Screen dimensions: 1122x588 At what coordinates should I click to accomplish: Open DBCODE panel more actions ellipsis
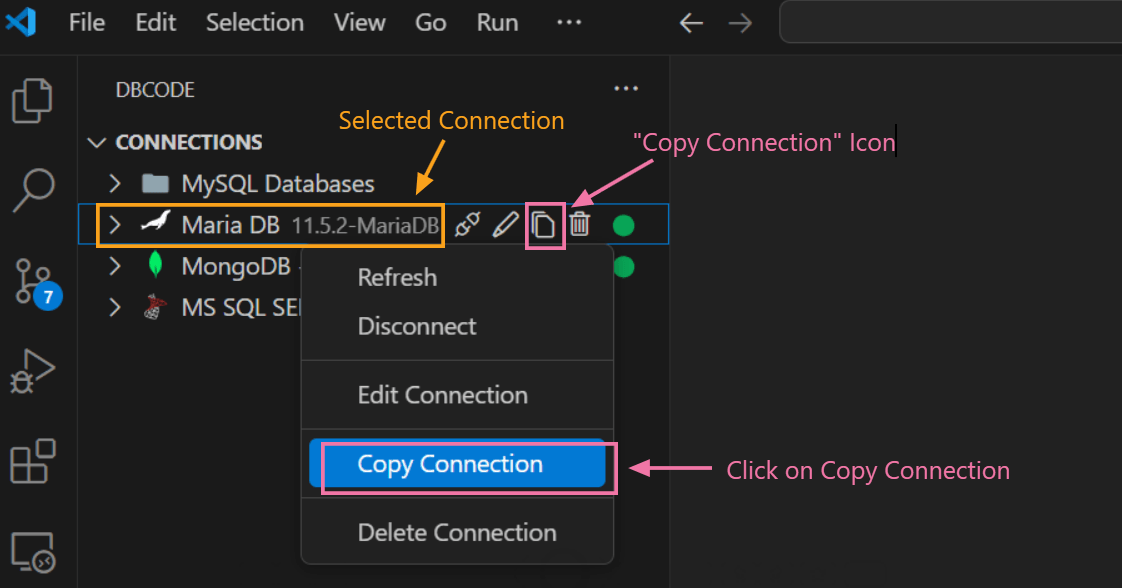[x=626, y=89]
